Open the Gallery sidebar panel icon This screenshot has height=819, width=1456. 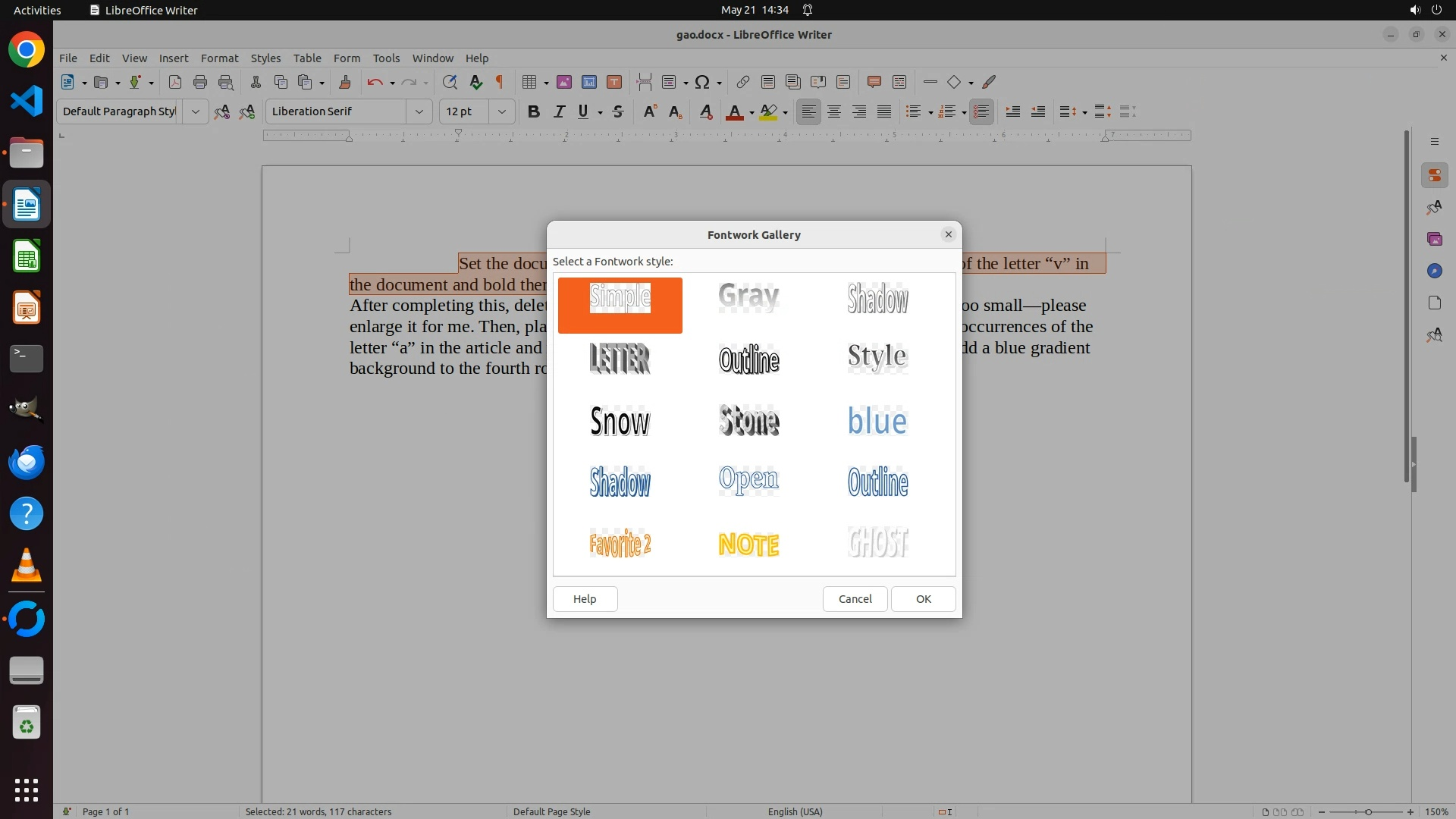click(x=1434, y=239)
